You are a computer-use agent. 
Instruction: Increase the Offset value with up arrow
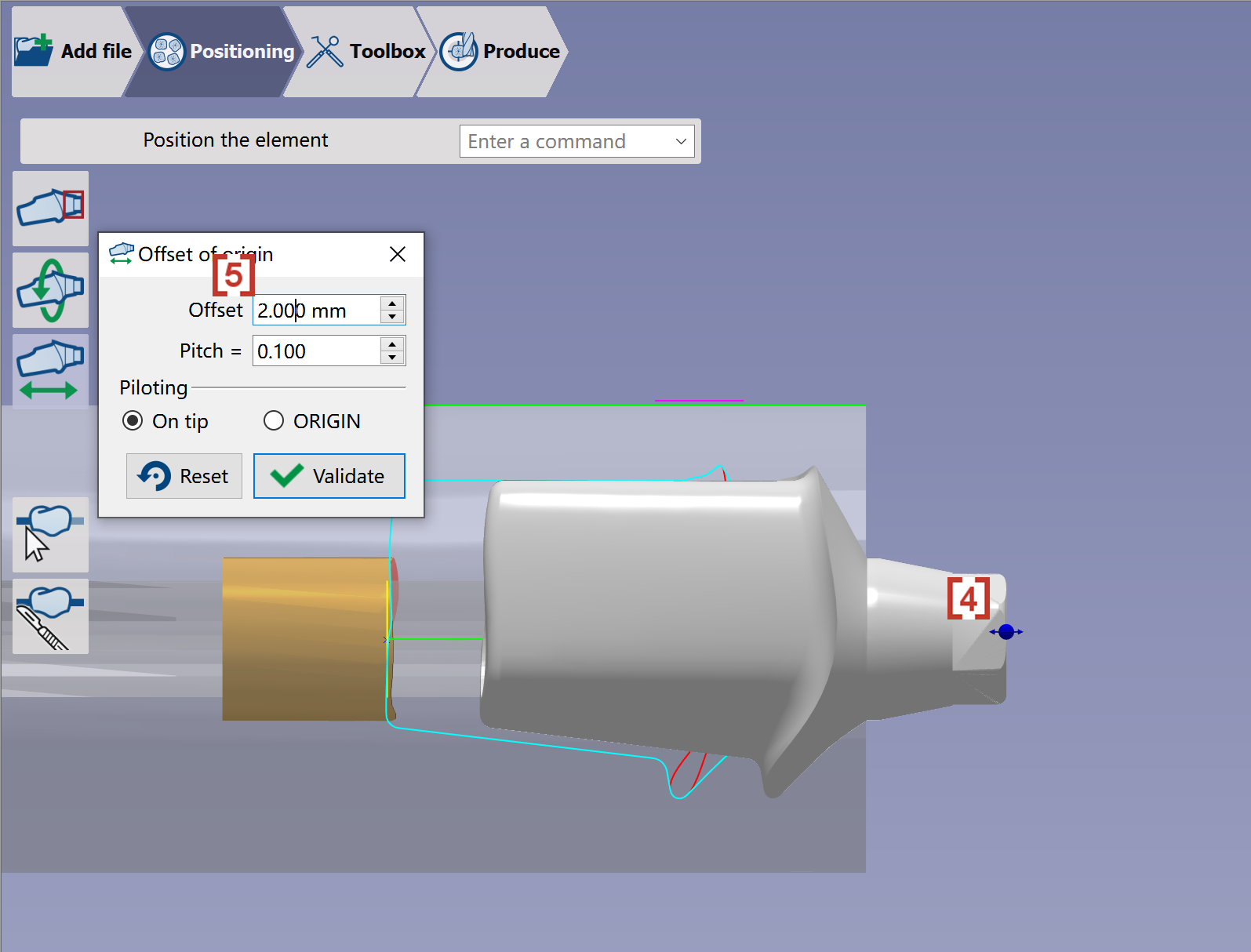[x=392, y=303]
